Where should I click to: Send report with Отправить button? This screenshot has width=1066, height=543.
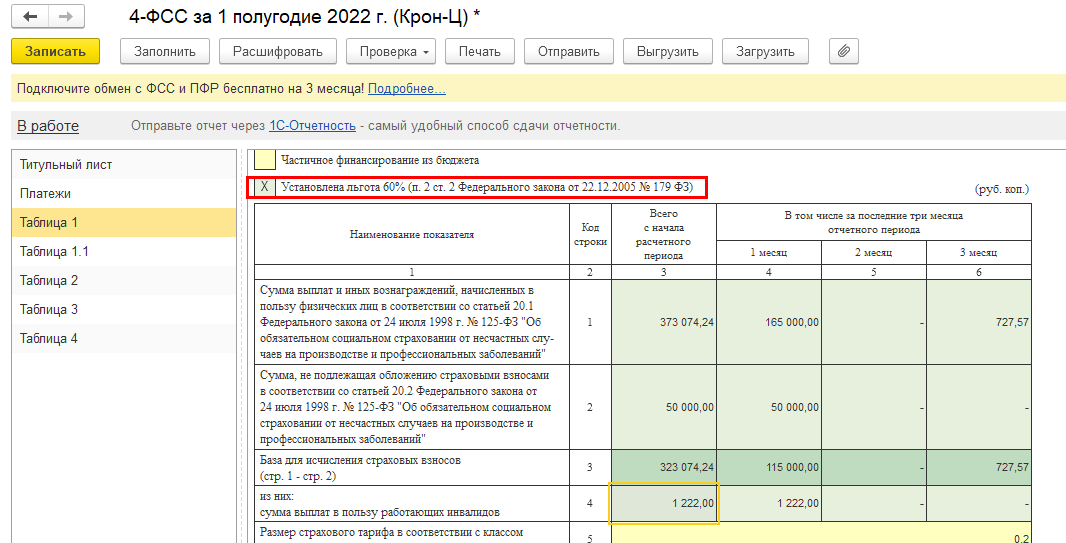(x=568, y=51)
